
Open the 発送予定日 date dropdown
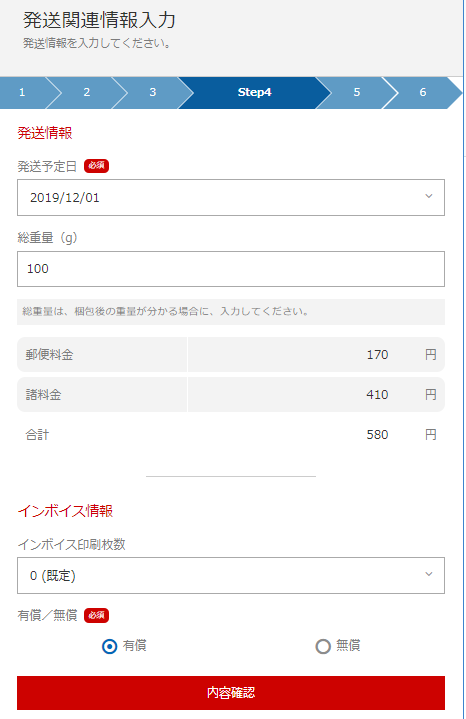click(231, 198)
